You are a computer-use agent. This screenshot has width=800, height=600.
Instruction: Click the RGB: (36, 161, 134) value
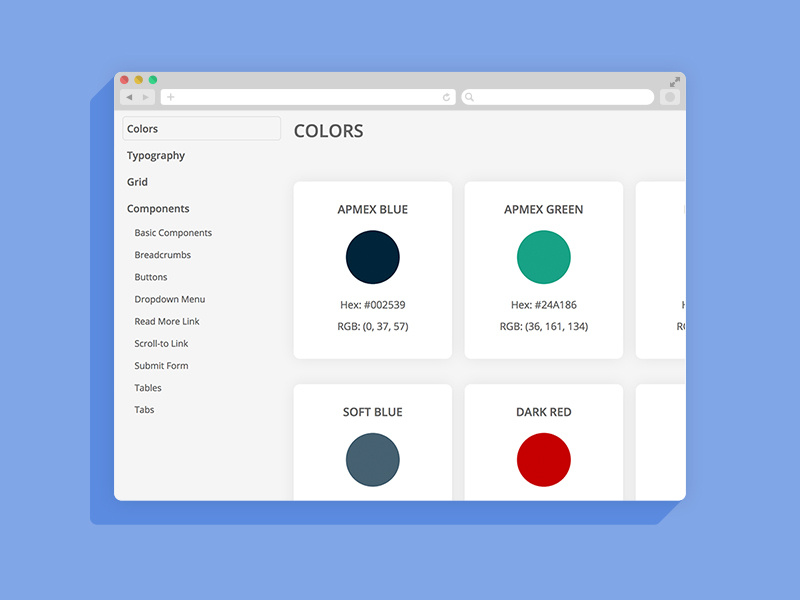pos(544,327)
